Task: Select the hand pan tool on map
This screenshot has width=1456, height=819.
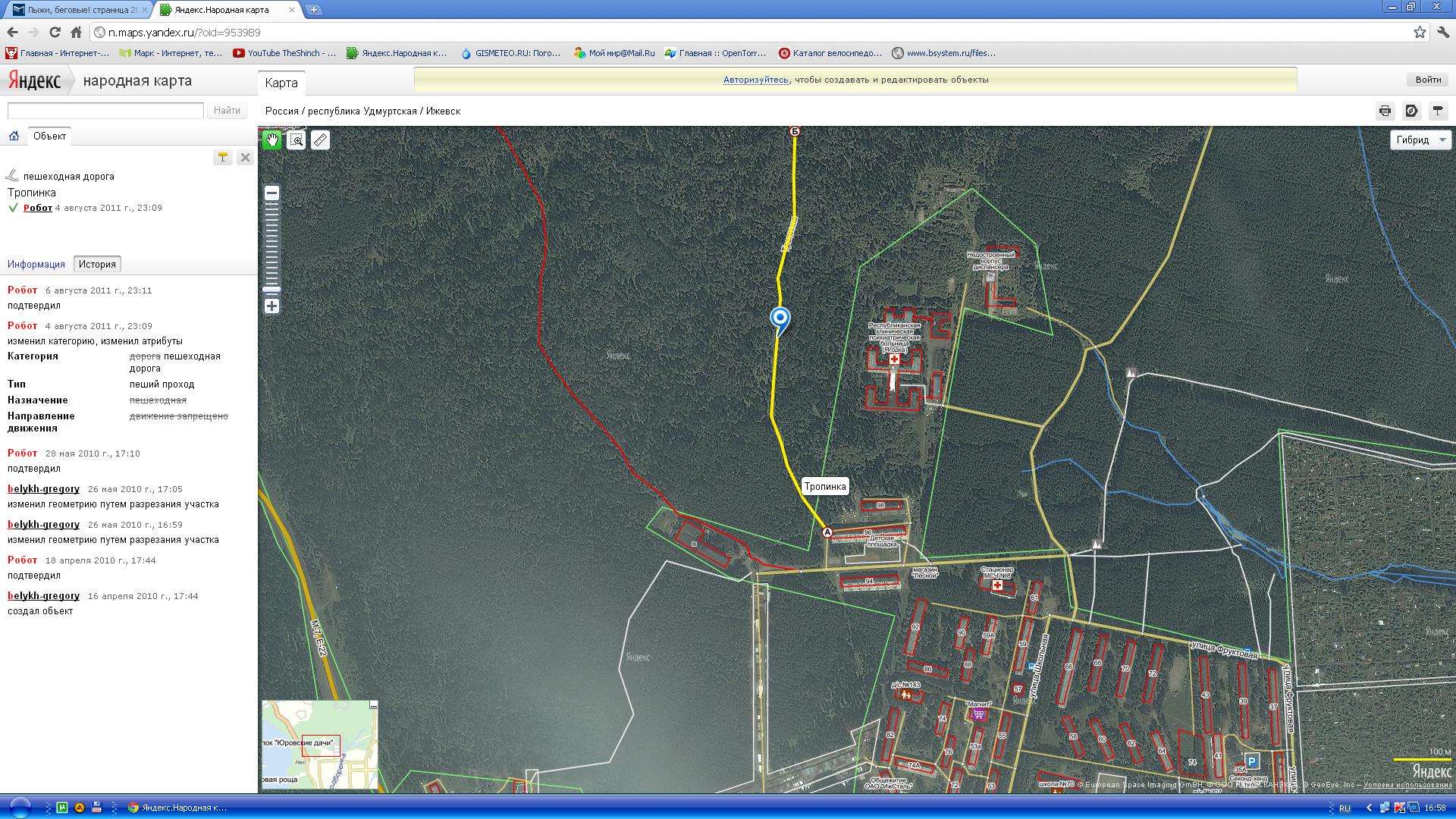Action: coord(272,140)
